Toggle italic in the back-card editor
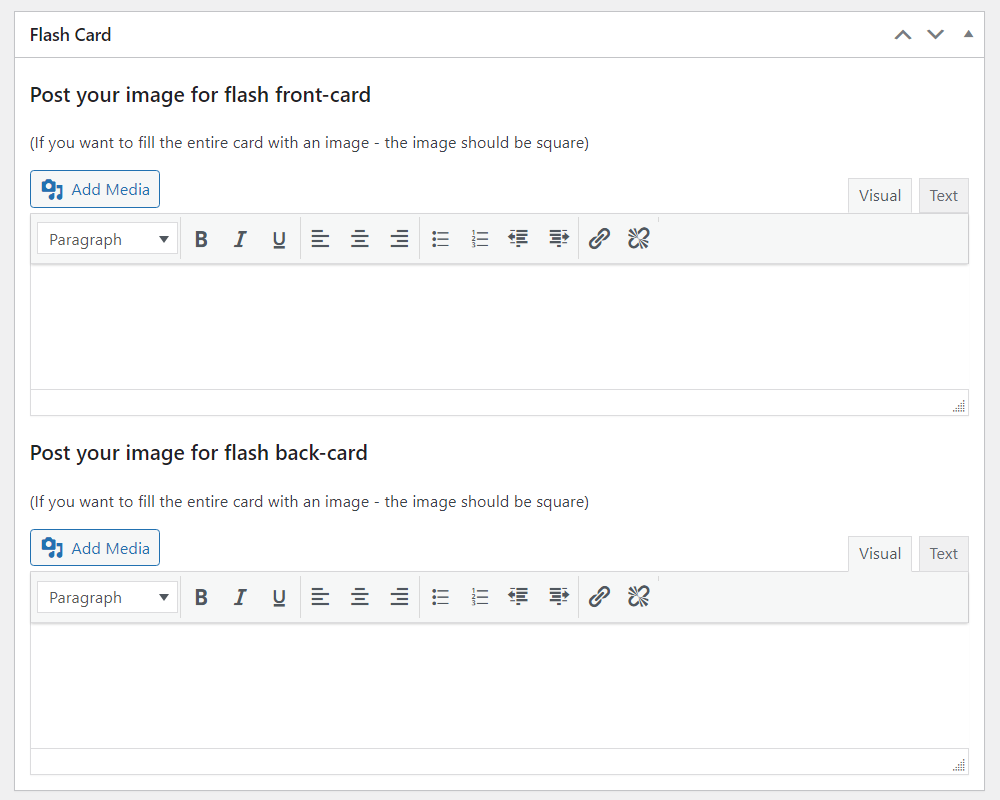 (x=240, y=597)
